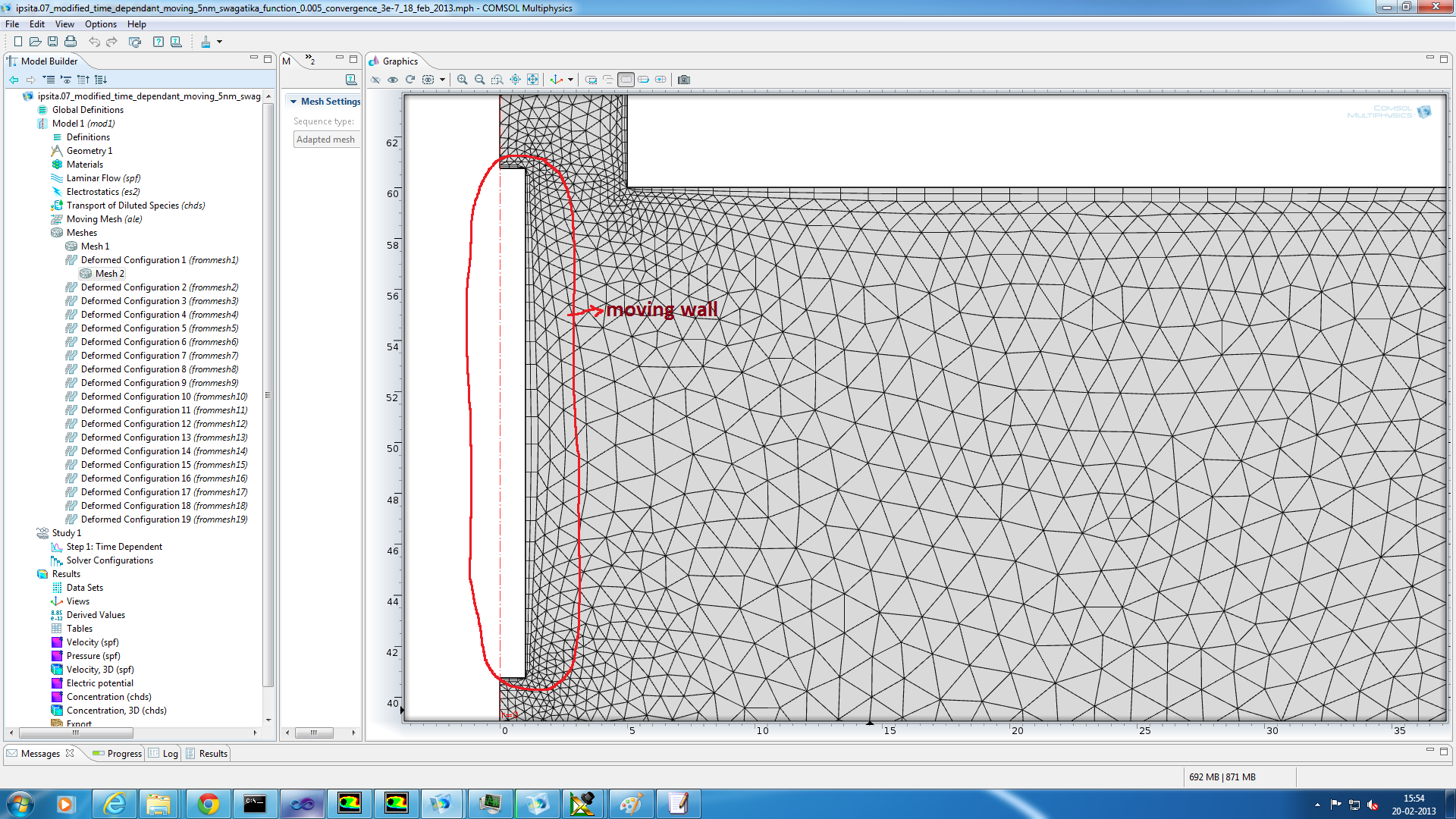Open Google Chrome from the taskbar
Viewport: 1456px width, 819px height.
pyautogui.click(x=208, y=804)
